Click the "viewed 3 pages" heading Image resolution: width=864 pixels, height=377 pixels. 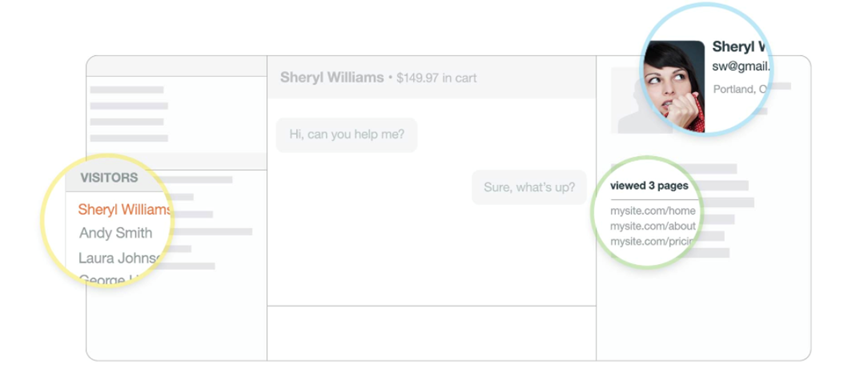[649, 186]
